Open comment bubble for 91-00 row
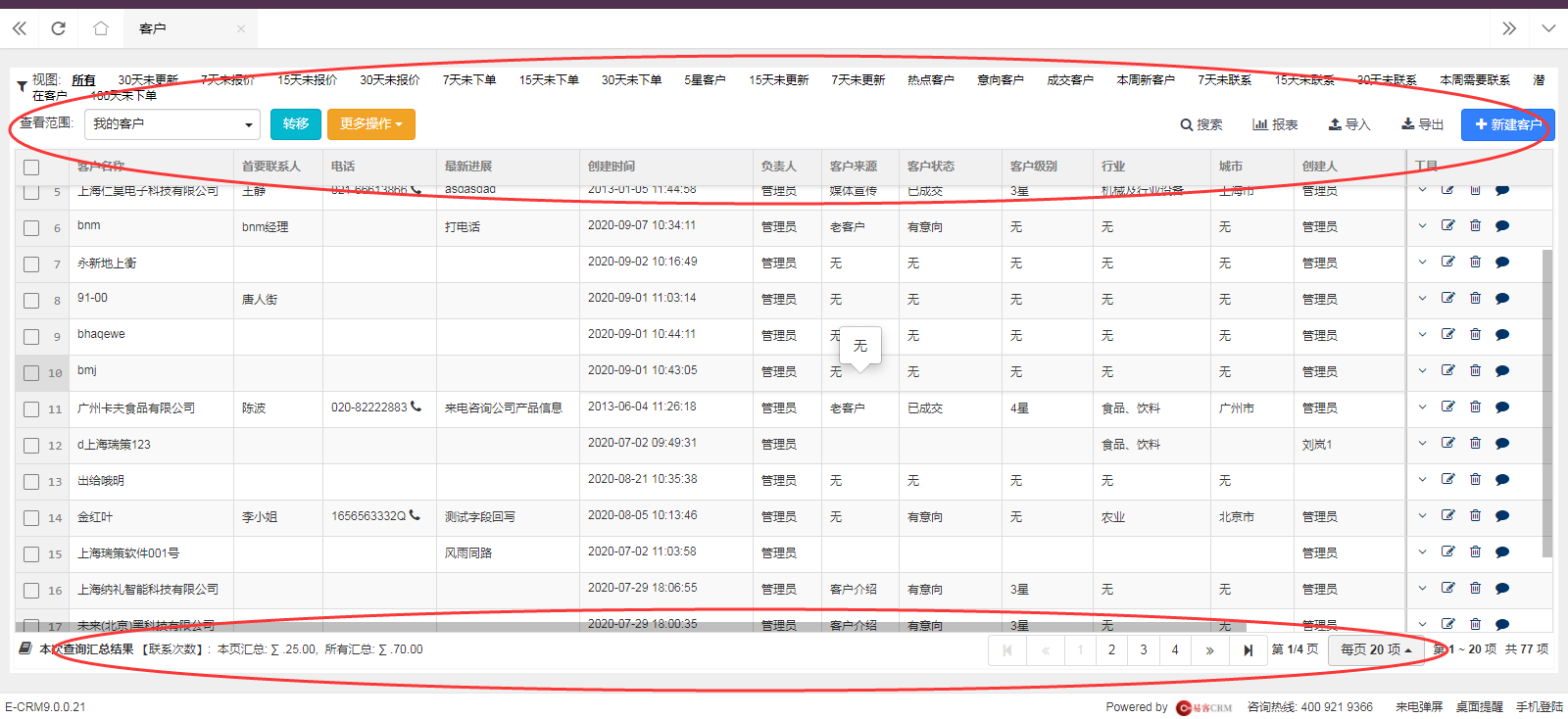Screen dimensions: 1568x719 [x=1502, y=299]
